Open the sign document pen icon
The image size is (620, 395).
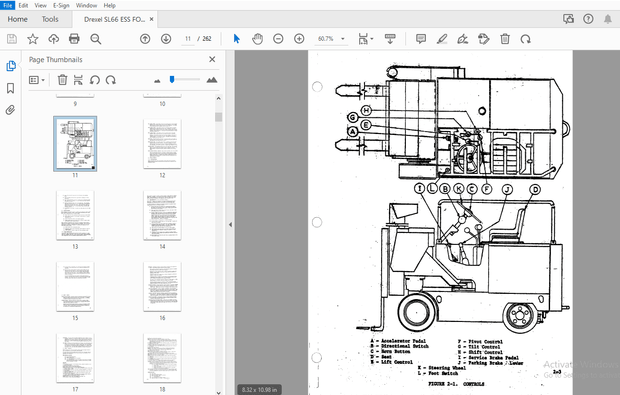click(x=463, y=39)
